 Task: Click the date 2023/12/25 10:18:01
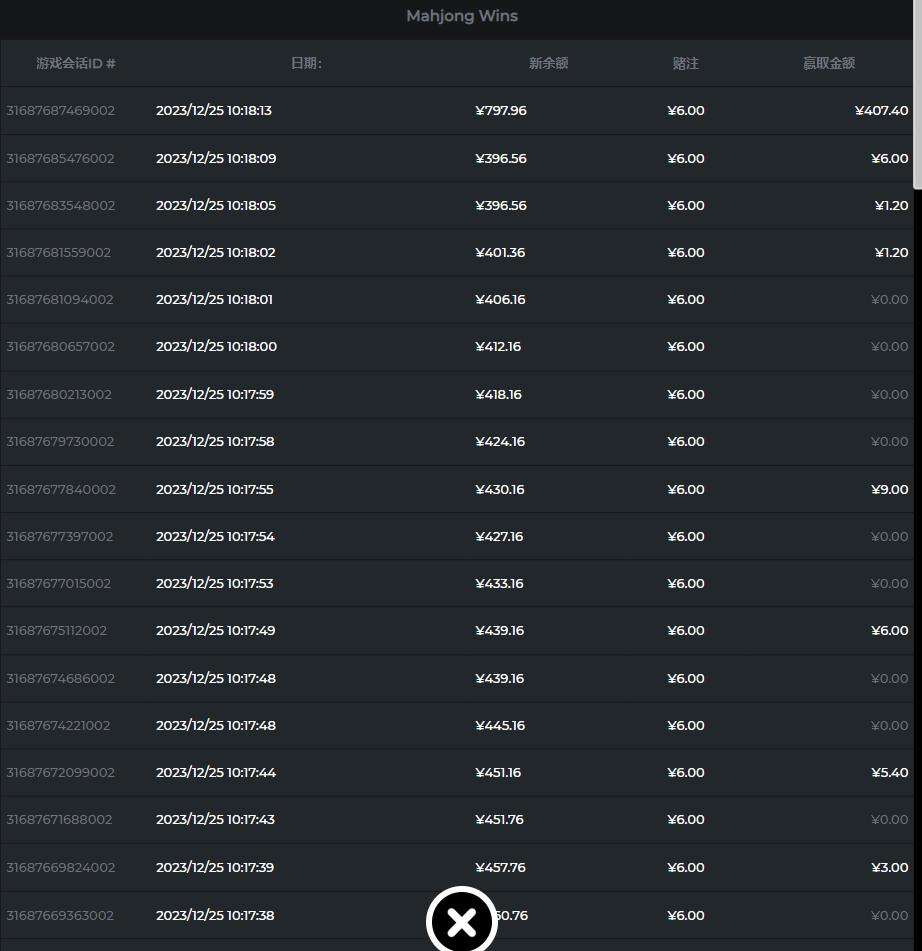pos(215,300)
